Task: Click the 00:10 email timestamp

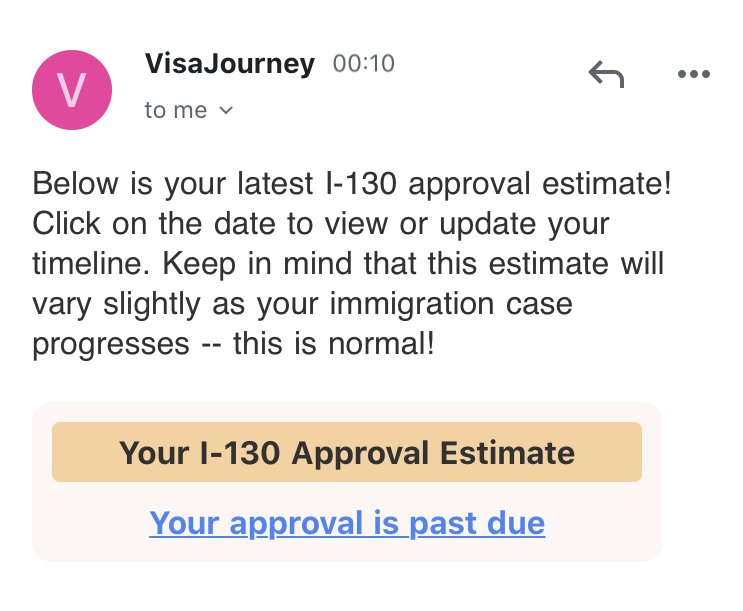Action: pos(363,64)
